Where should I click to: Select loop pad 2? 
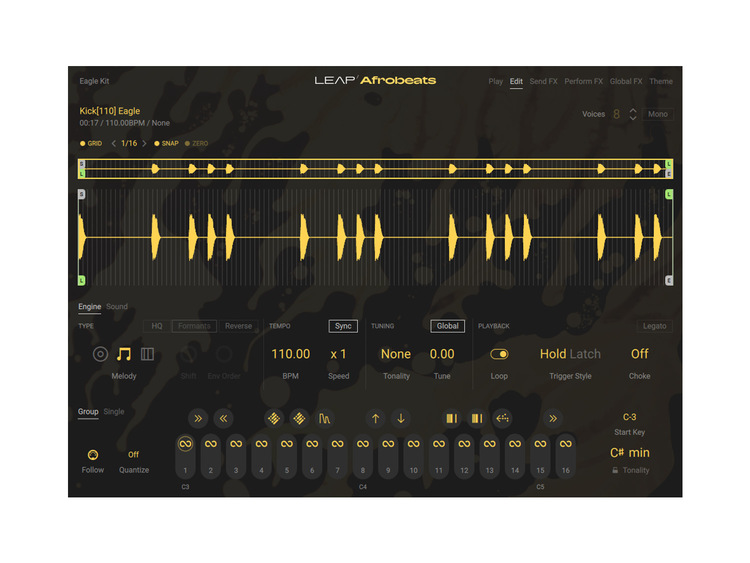210,456
